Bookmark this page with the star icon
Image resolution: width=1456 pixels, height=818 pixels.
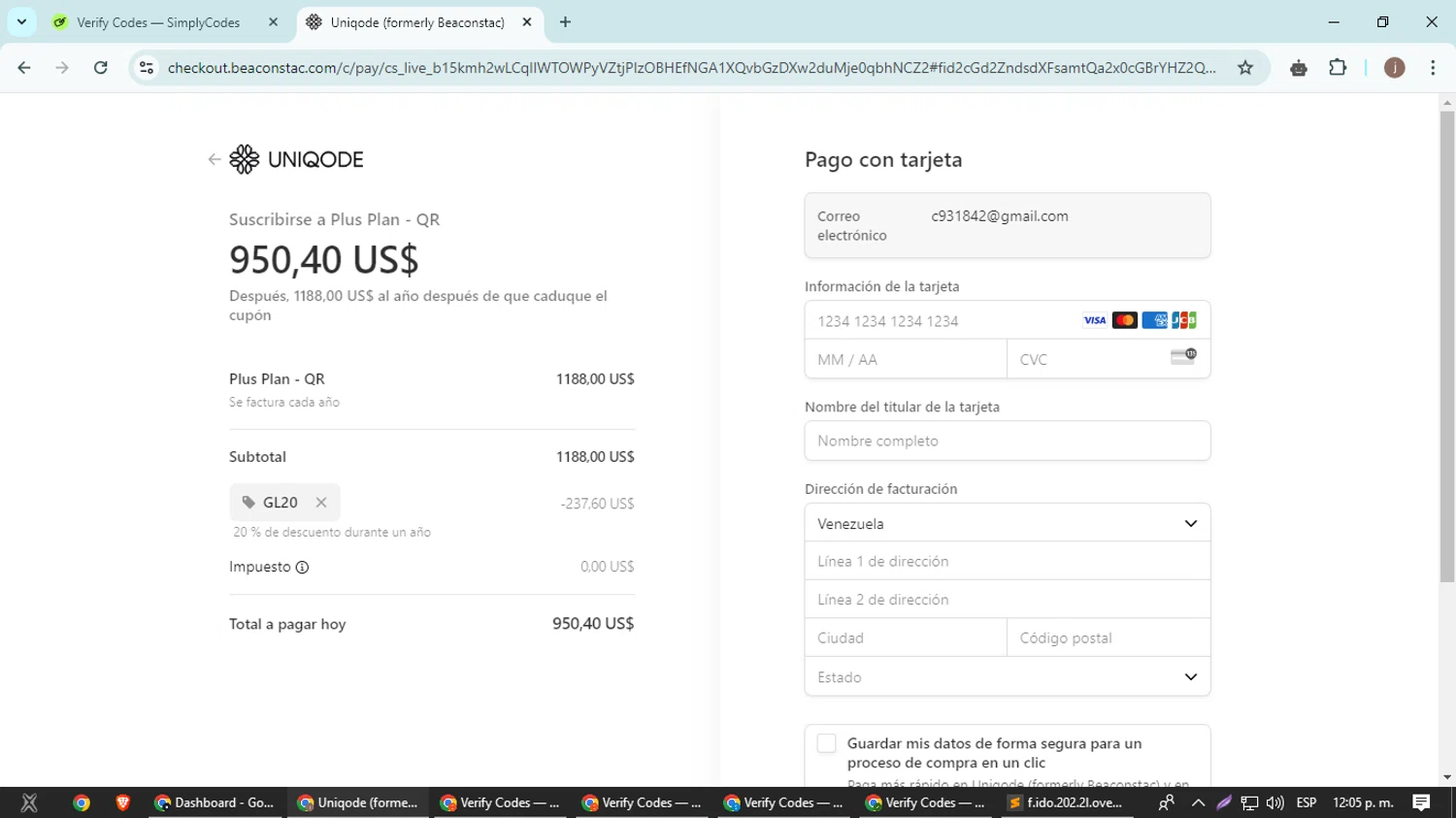(1245, 68)
